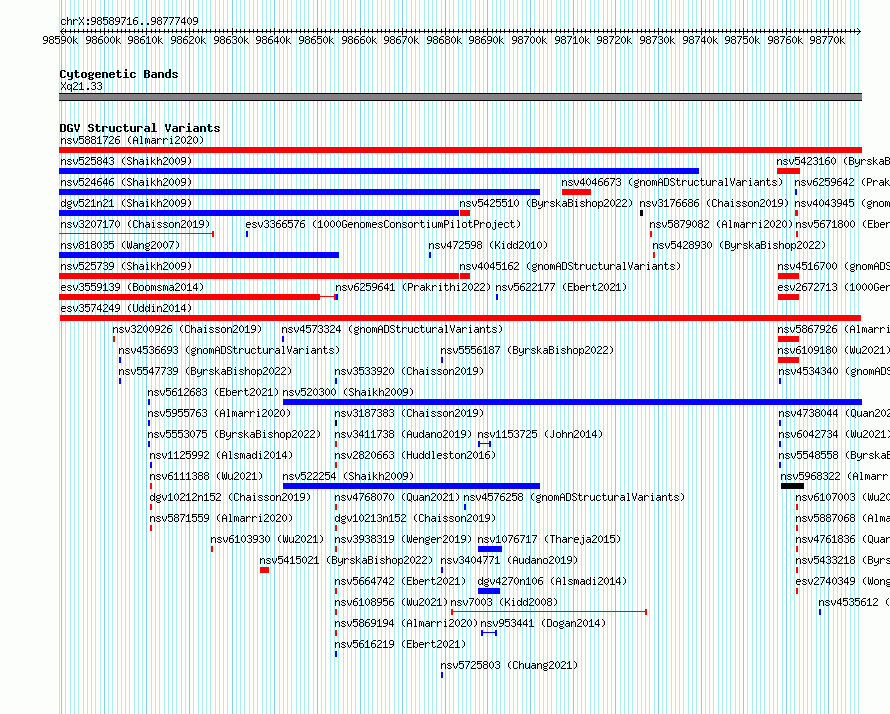Select nsv3938319 (Wenger2019) label

pos(403,539)
